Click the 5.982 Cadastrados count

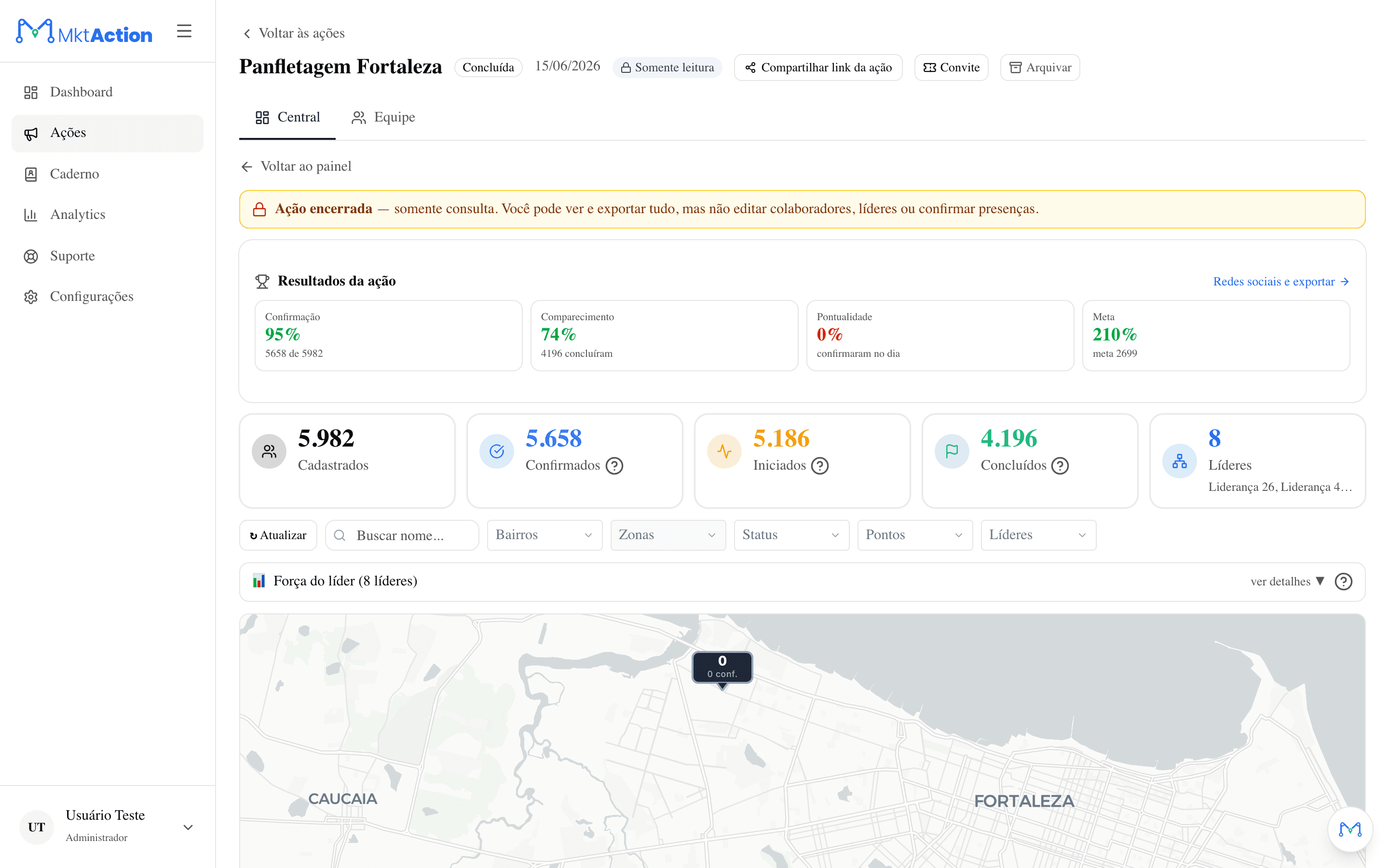(326, 439)
